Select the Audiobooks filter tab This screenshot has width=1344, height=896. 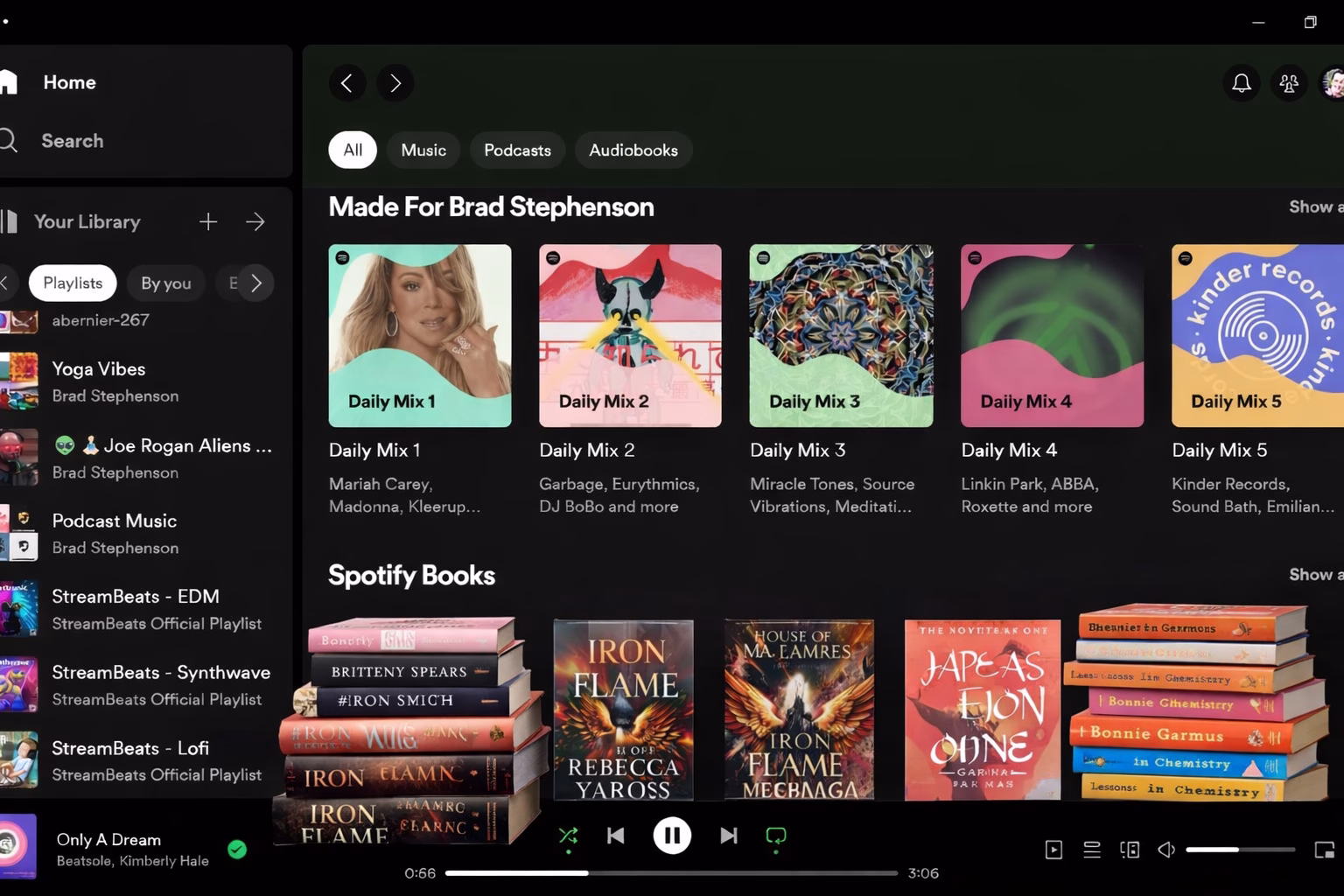click(x=633, y=150)
